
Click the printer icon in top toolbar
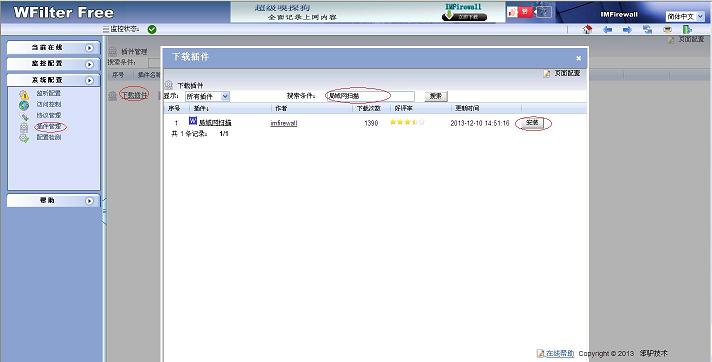pos(667,30)
